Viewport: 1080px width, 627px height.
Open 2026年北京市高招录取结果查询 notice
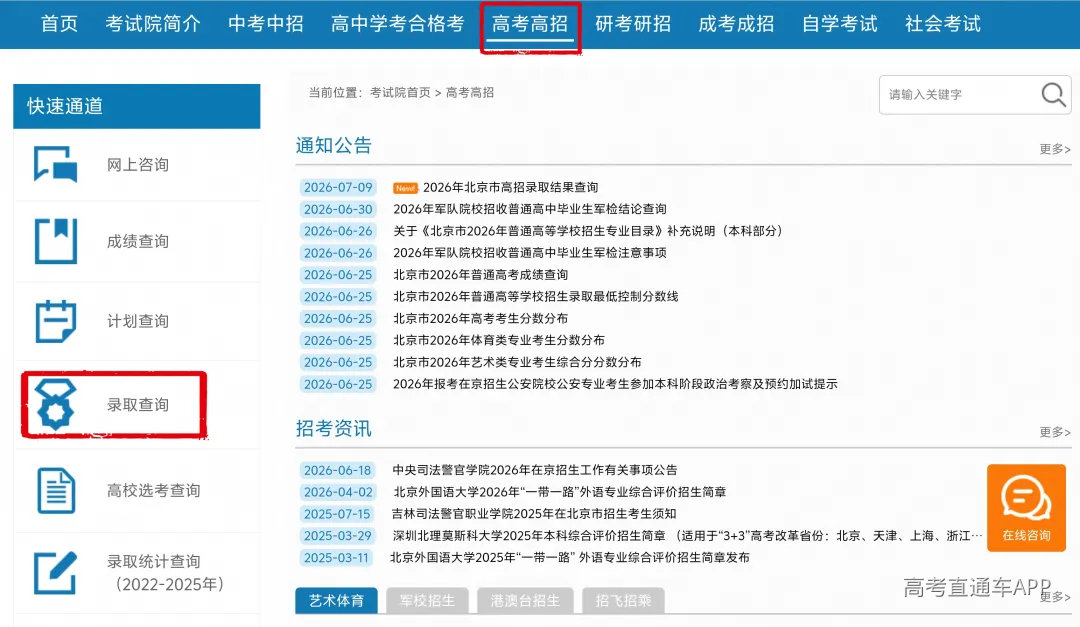pyautogui.click(x=510, y=187)
